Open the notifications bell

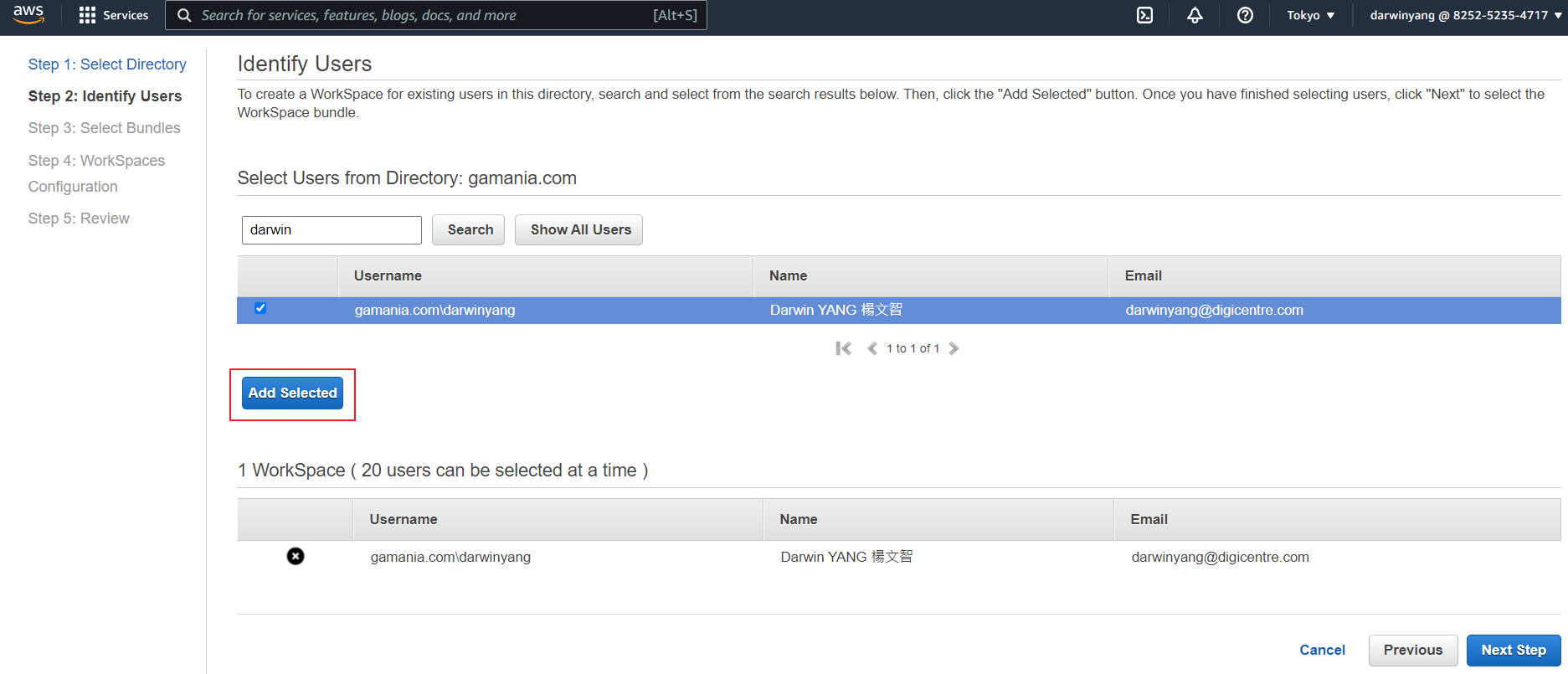click(1195, 15)
